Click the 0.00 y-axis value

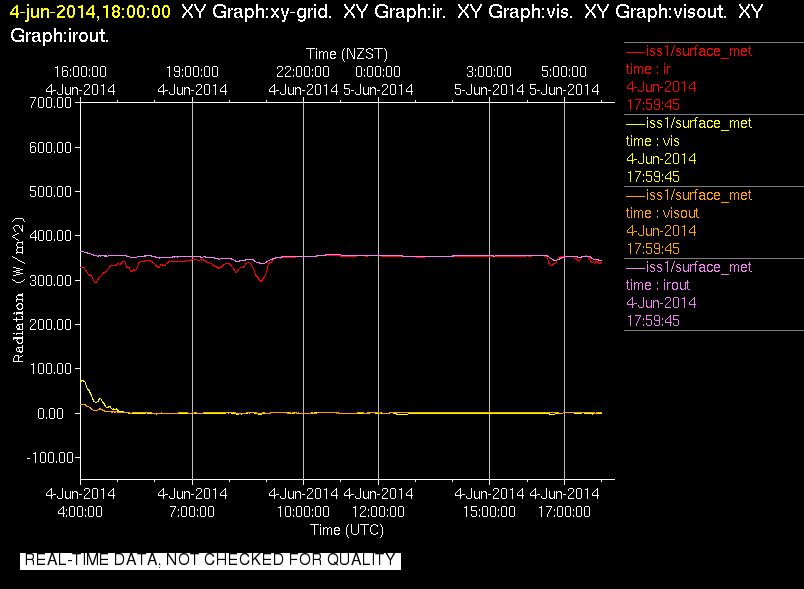50,413
